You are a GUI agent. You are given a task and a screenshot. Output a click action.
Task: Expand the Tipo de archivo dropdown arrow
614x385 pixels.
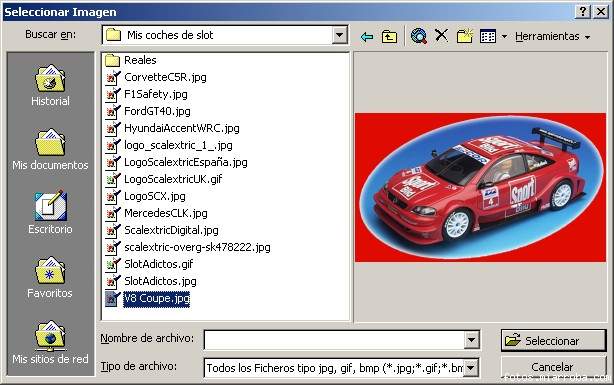[x=471, y=368]
